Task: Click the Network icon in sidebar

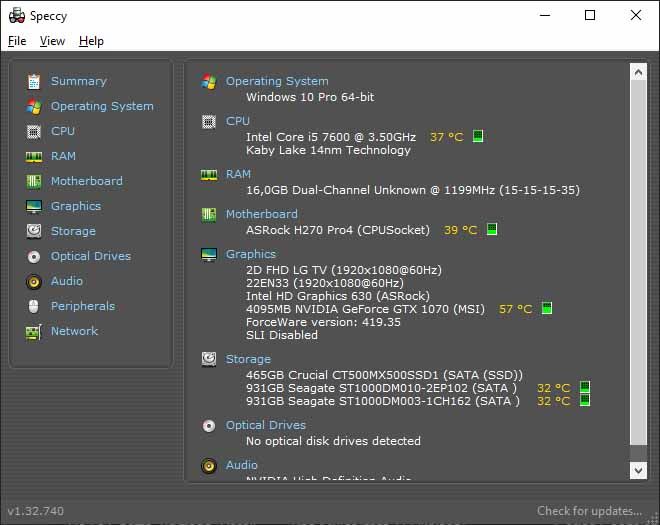Action: (34, 331)
